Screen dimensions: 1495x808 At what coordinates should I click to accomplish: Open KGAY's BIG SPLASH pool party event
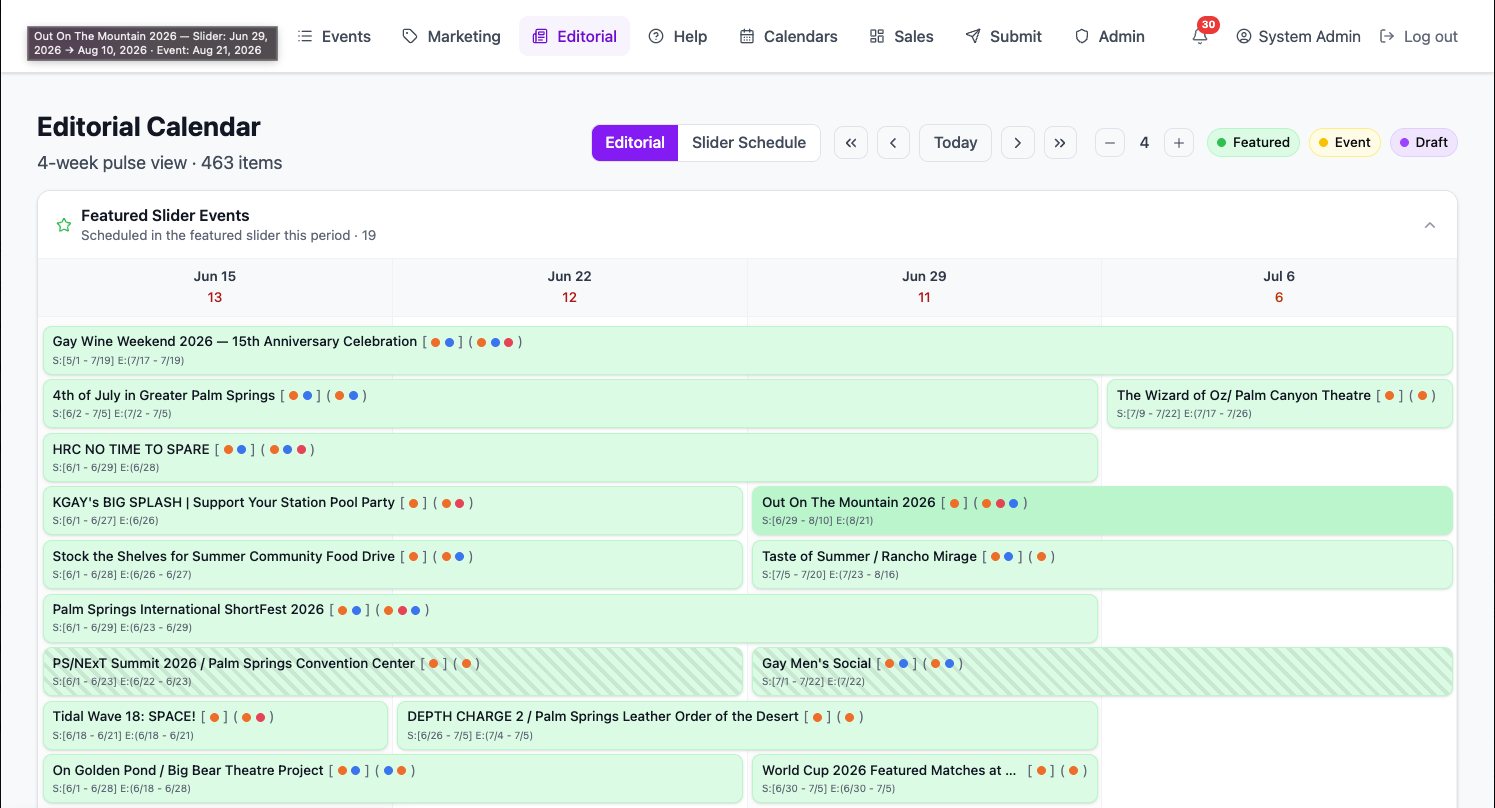pos(393,511)
